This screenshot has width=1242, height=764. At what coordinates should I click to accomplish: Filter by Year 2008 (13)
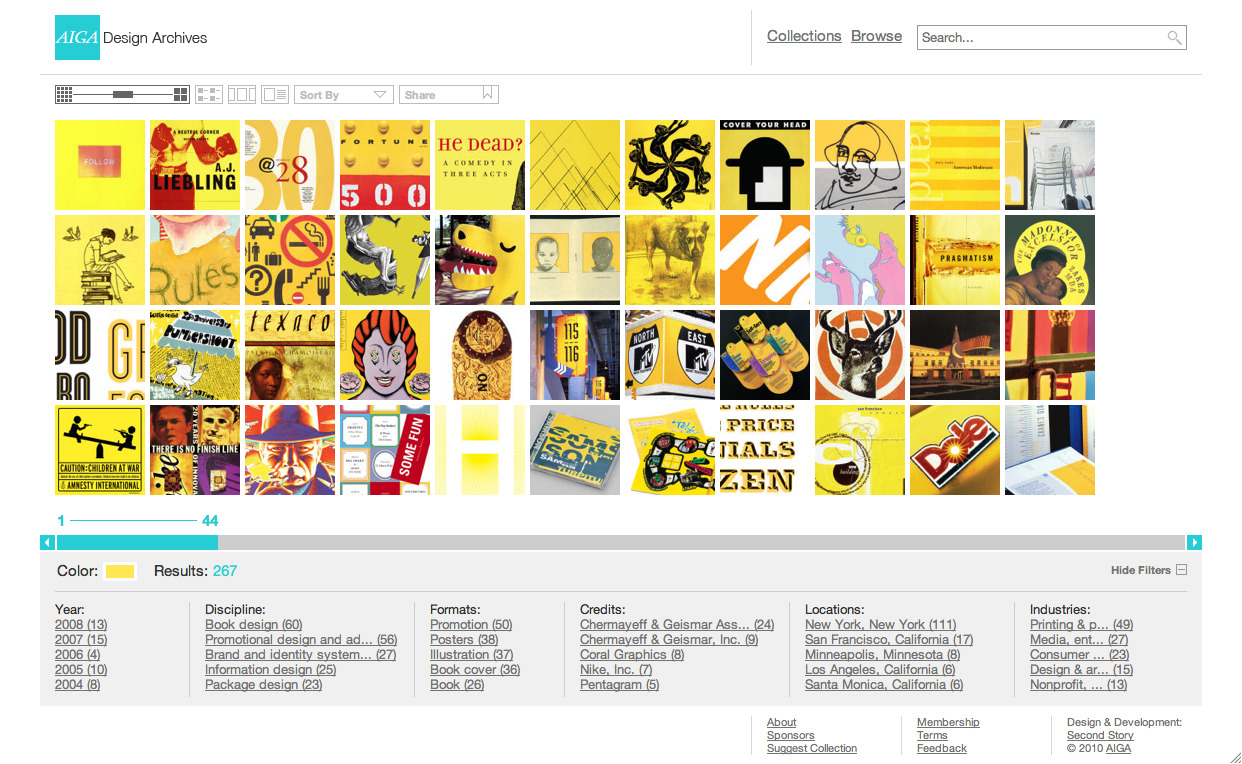[x=81, y=625]
